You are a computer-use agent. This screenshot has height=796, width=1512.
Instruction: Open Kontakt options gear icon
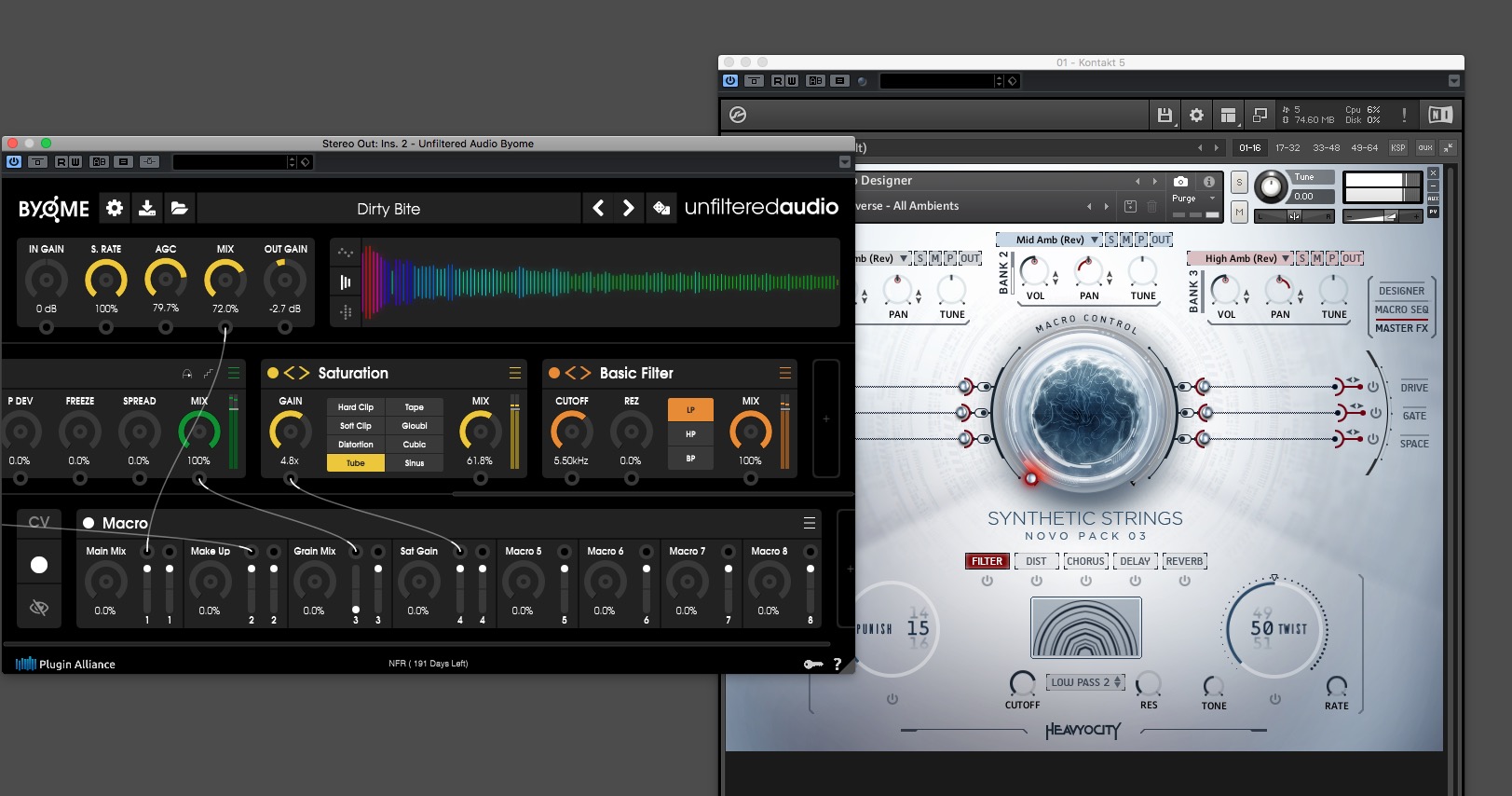(1197, 115)
